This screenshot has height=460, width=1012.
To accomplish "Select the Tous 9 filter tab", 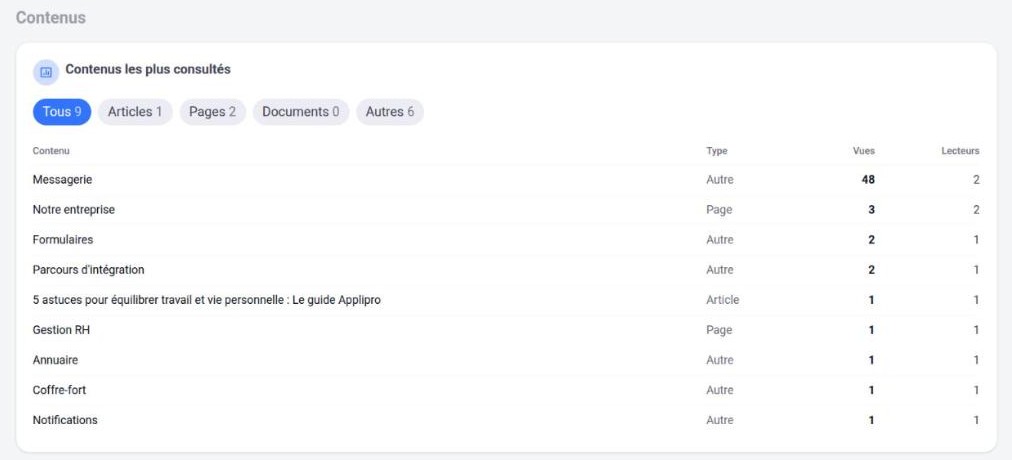I will pos(62,112).
